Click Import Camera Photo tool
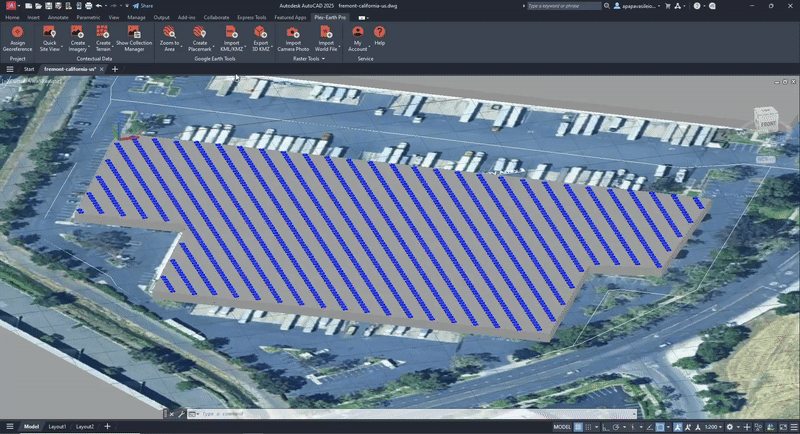 point(293,38)
